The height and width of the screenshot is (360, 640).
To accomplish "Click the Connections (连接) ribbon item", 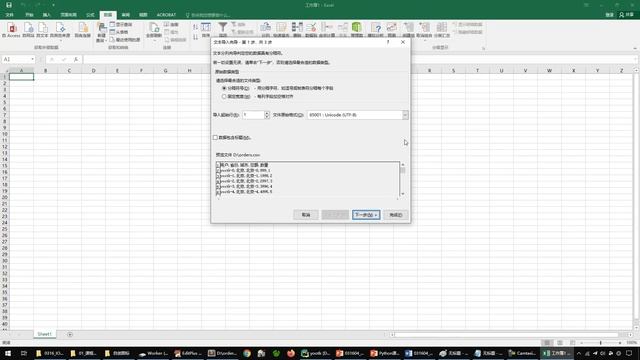I will coord(171,24).
